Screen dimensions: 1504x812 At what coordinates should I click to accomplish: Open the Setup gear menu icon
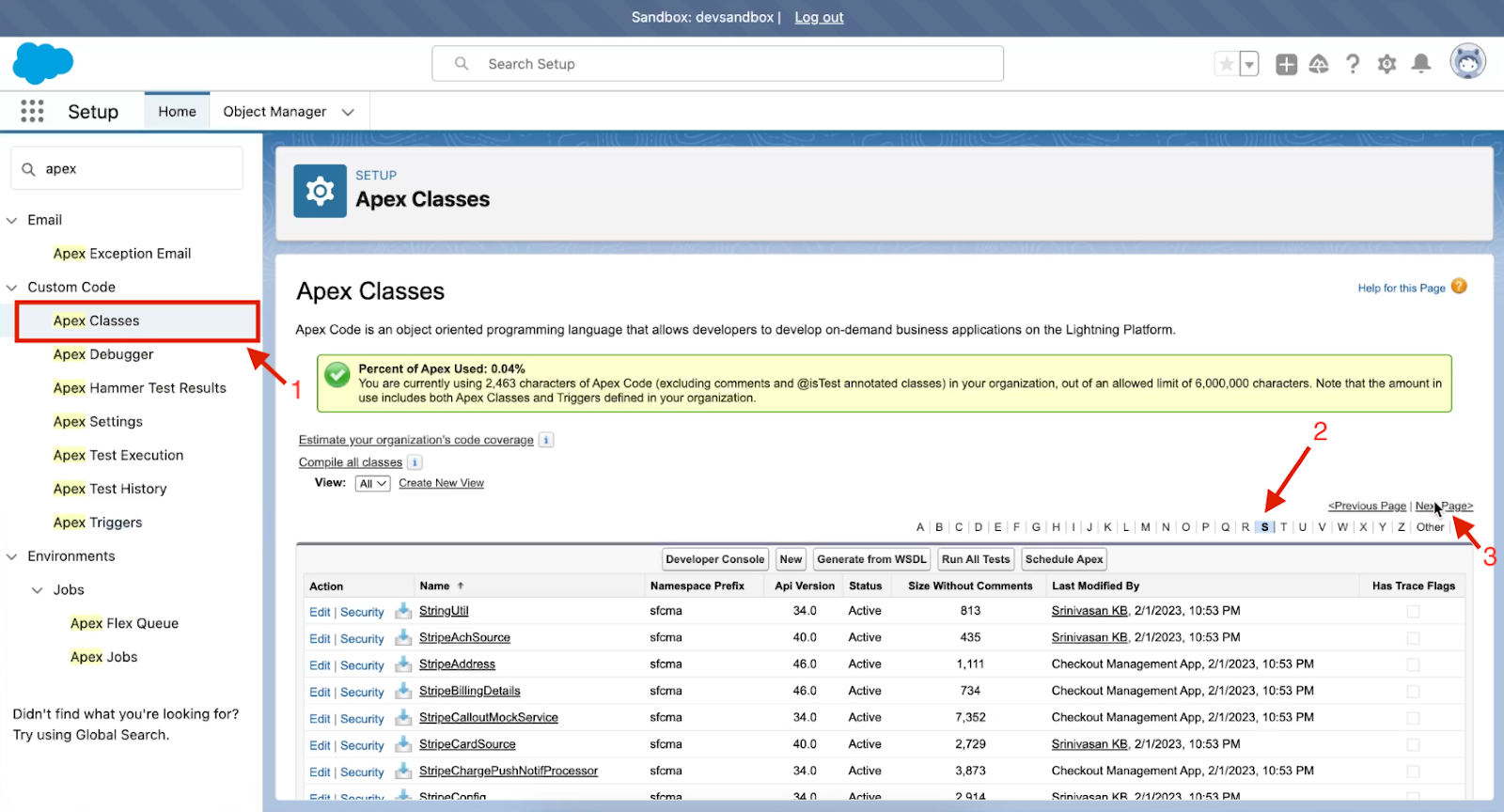click(x=1386, y=64)
